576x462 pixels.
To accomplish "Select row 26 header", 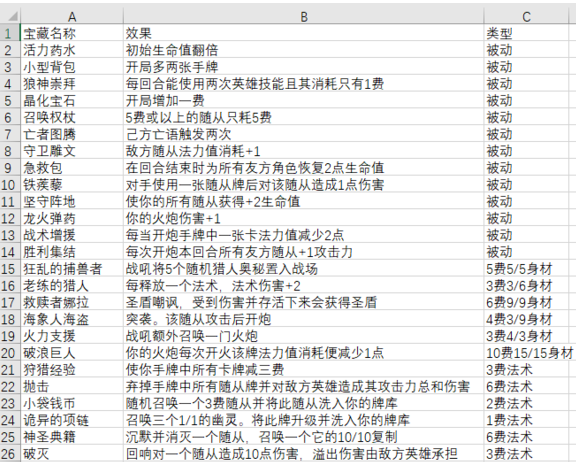I will 10,454.
